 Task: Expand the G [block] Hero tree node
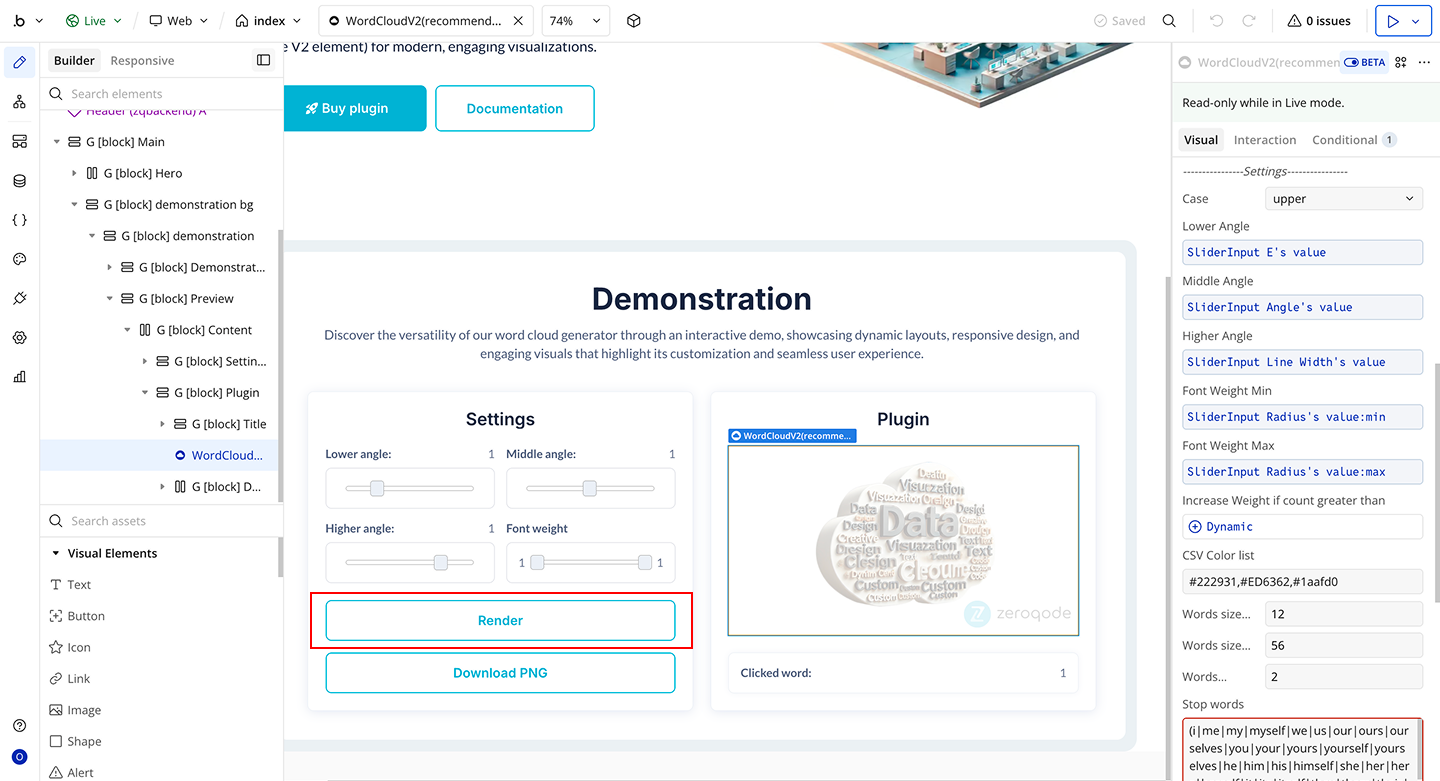75,173
